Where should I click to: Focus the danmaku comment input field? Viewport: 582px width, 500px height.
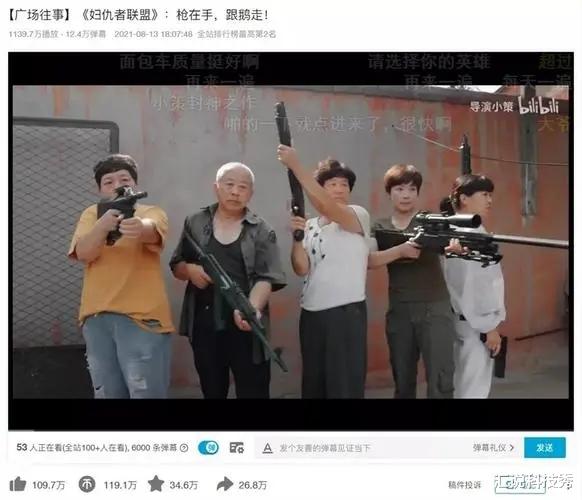tap(371, 448)
